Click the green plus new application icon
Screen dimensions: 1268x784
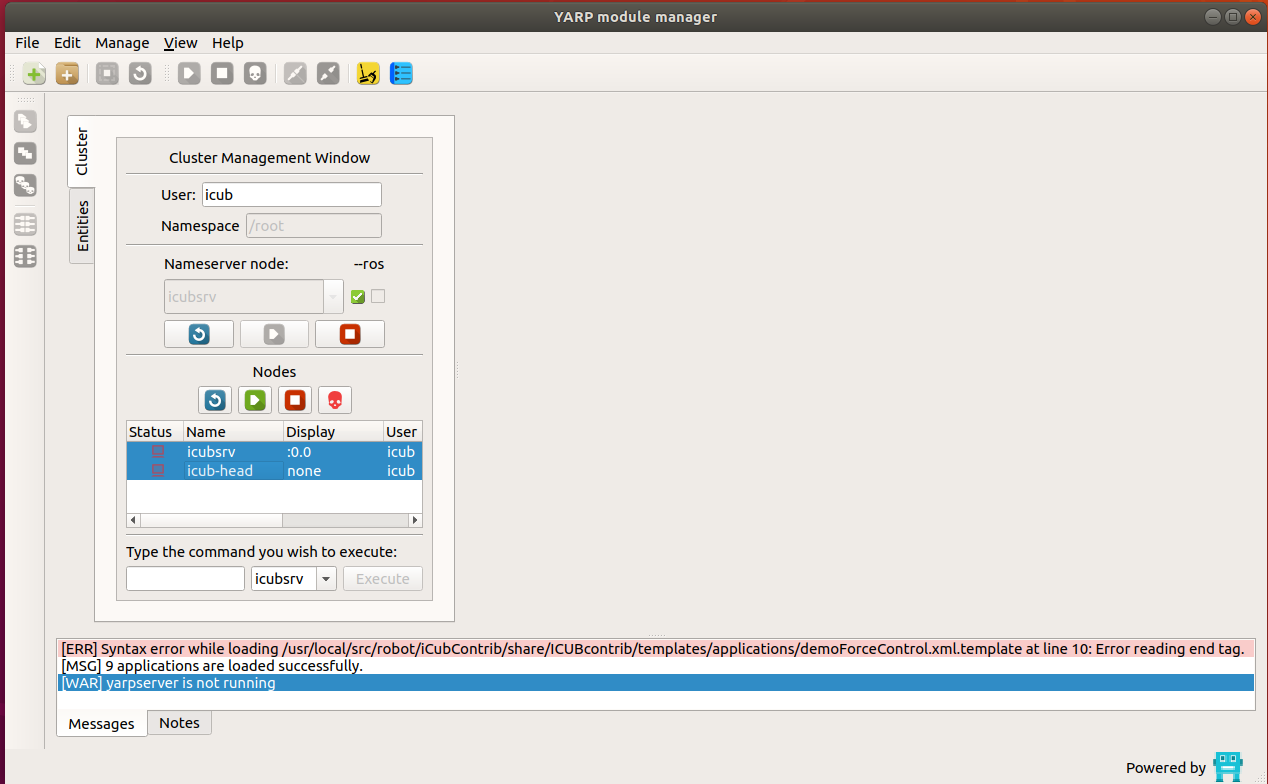(34, 74)
